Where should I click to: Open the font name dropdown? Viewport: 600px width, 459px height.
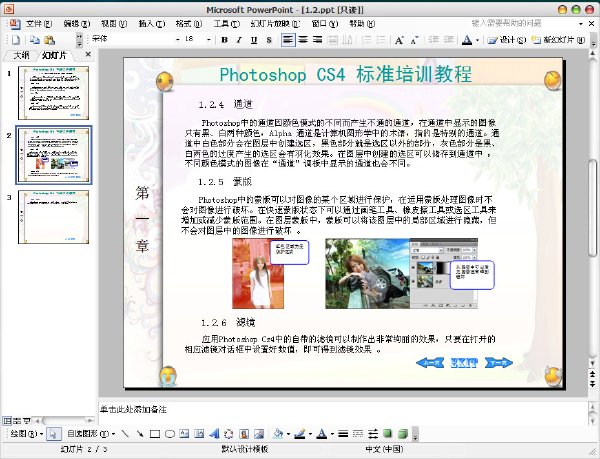click(x=177, y=39)
